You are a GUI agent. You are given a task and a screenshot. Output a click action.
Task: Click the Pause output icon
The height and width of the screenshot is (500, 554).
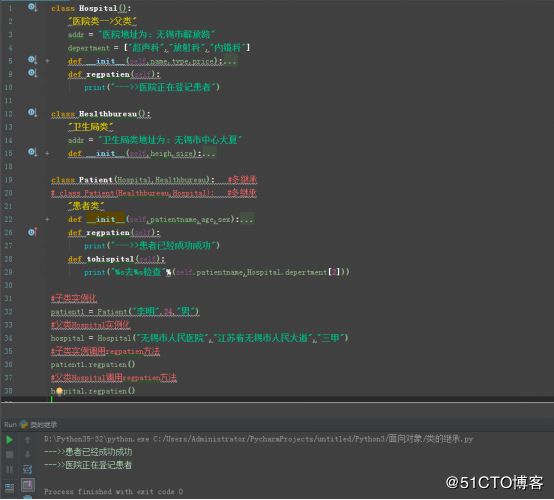[x=10, y=469]
